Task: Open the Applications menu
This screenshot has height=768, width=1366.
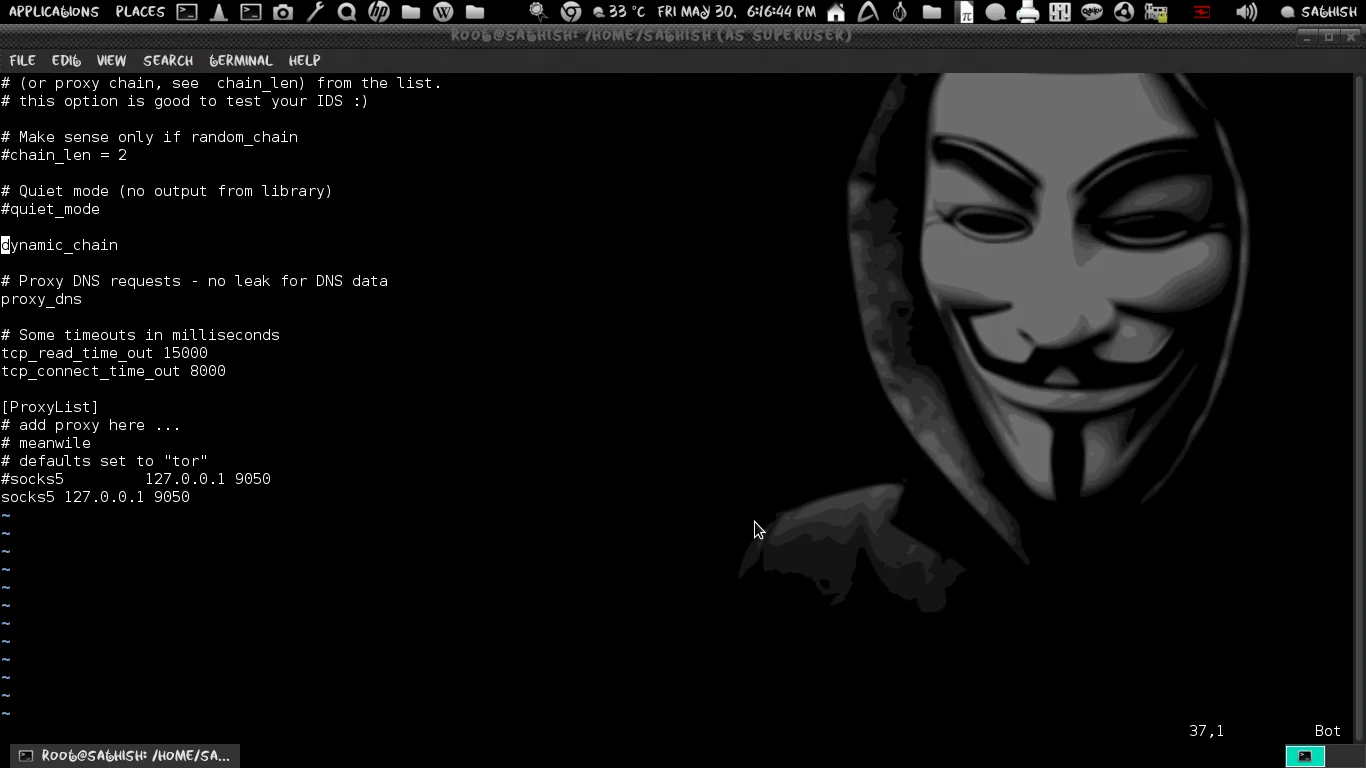Action: tap(54, 12)
